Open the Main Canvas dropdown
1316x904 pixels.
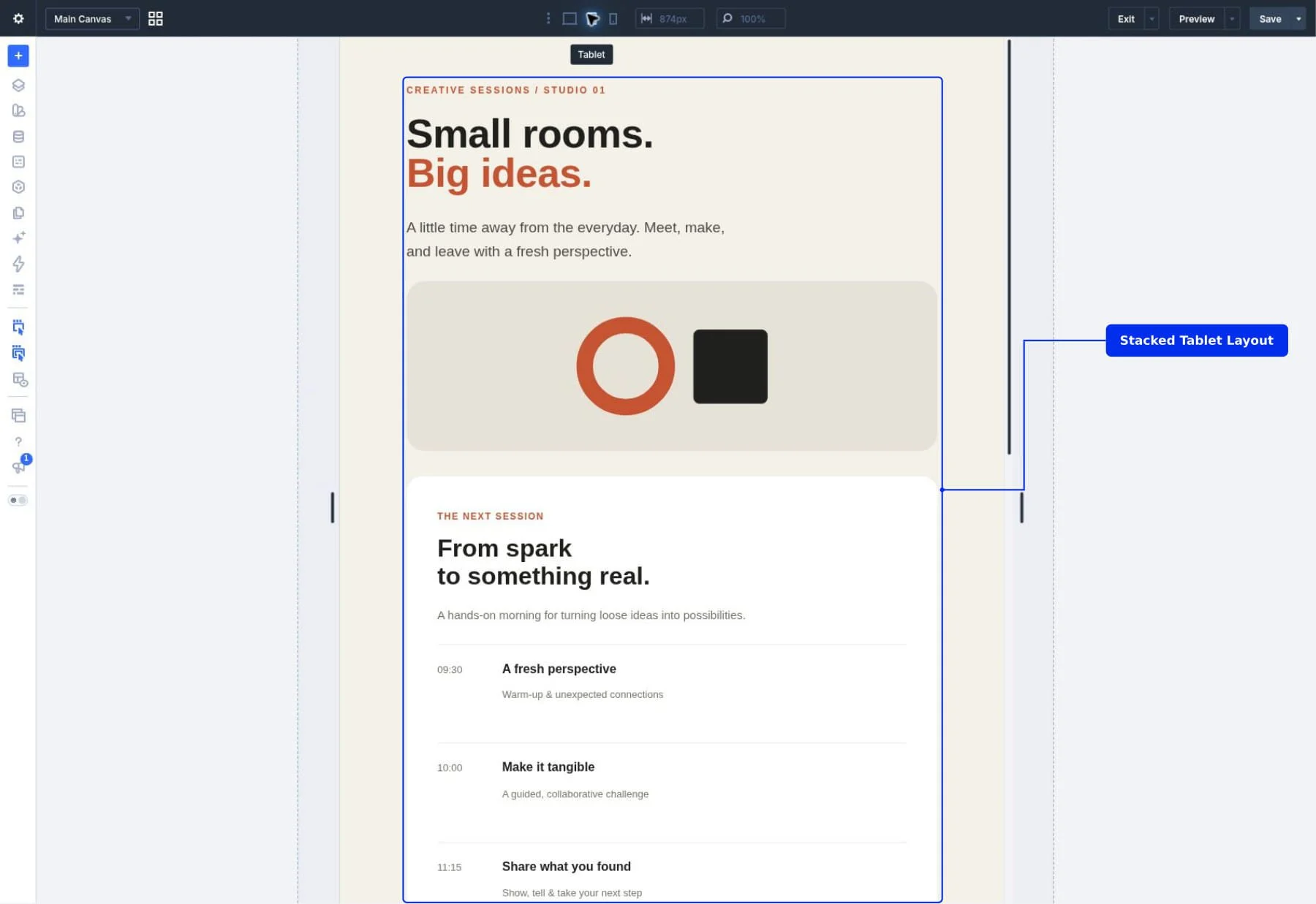[92, 18]
